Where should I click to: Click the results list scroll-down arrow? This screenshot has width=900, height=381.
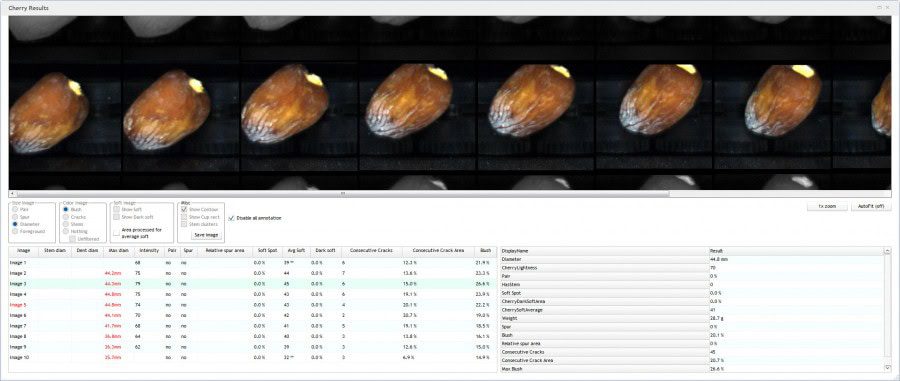(x=888, y=367)
